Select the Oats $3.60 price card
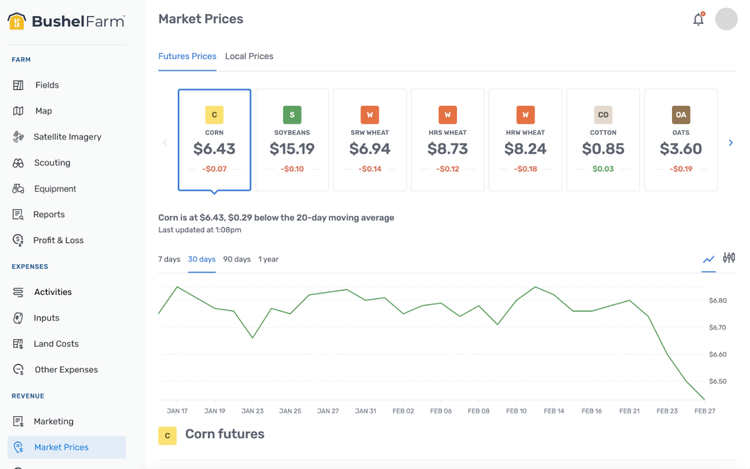750x469 pixels. [681, 140]
